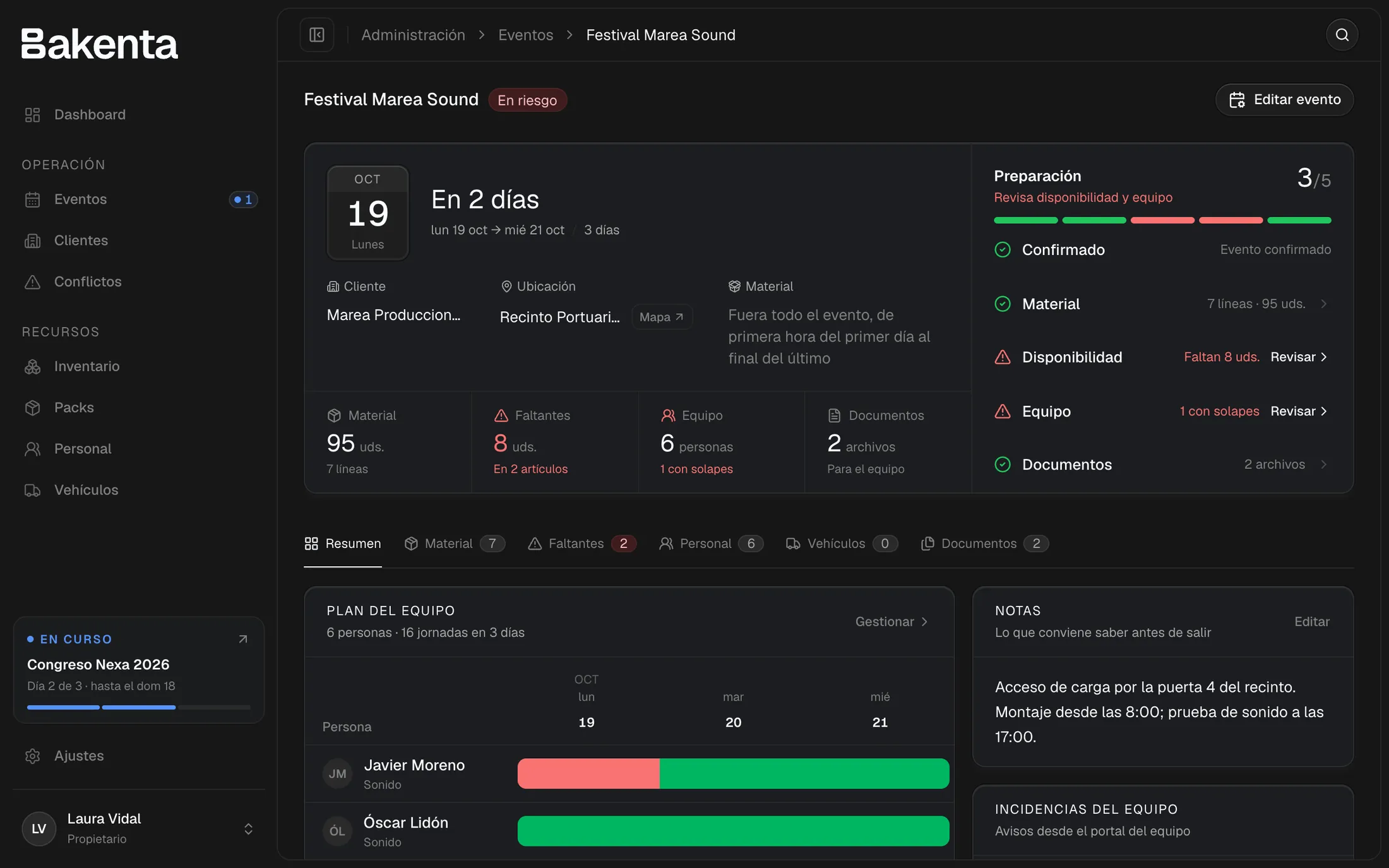Click Administración in the breadcrumb
1389x868 pixels.
pyautogui.click(x=414, y=35)
